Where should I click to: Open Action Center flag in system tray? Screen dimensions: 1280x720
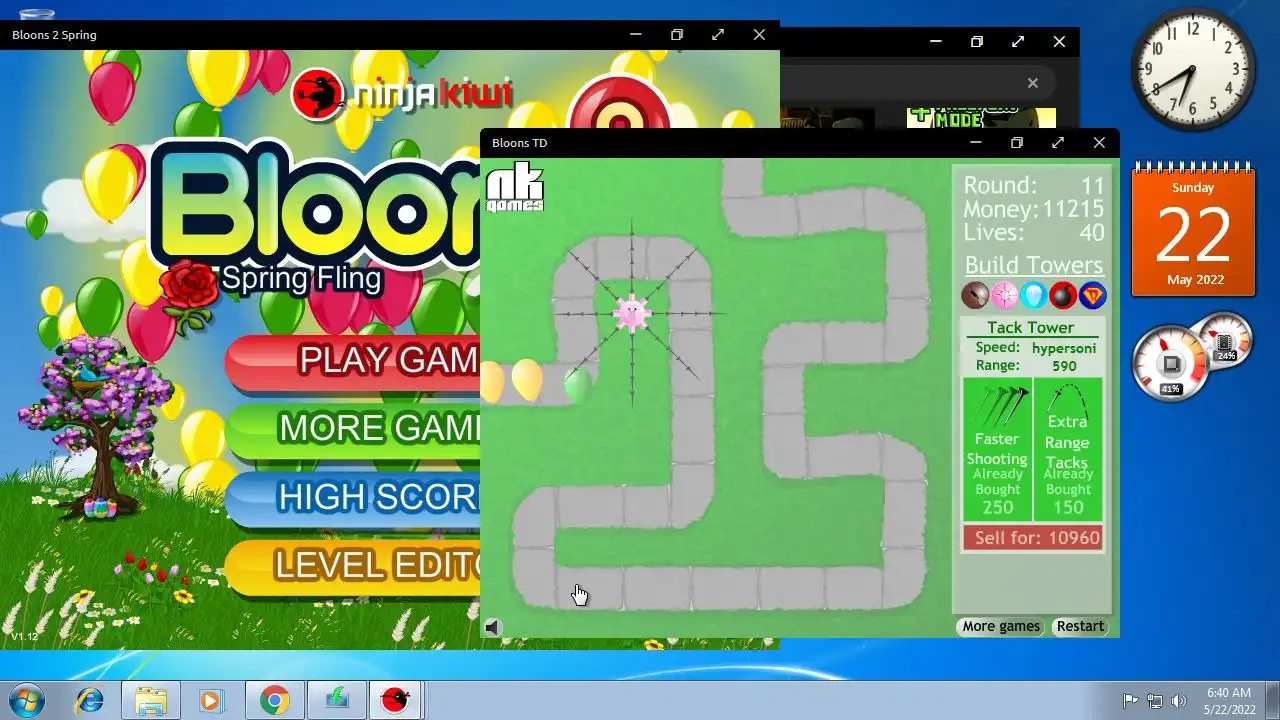(1130, 701)
